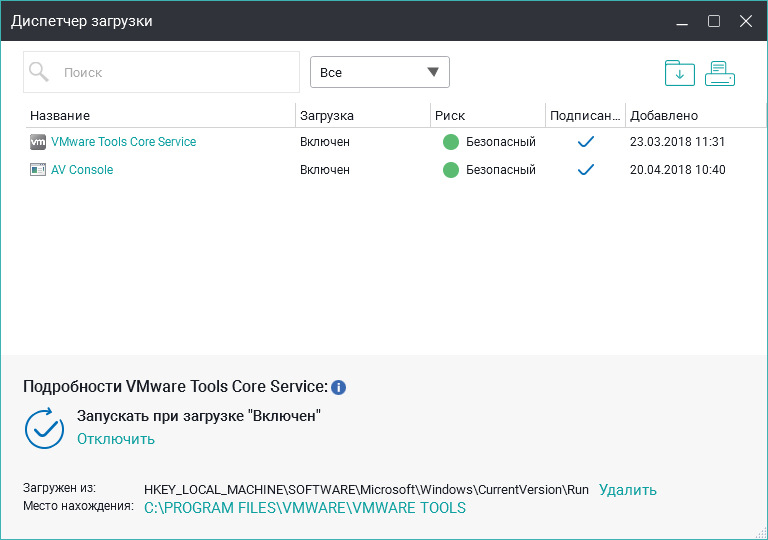Click the window resize grip corner
Screen dimensions: 768x540
click(761, 533)
